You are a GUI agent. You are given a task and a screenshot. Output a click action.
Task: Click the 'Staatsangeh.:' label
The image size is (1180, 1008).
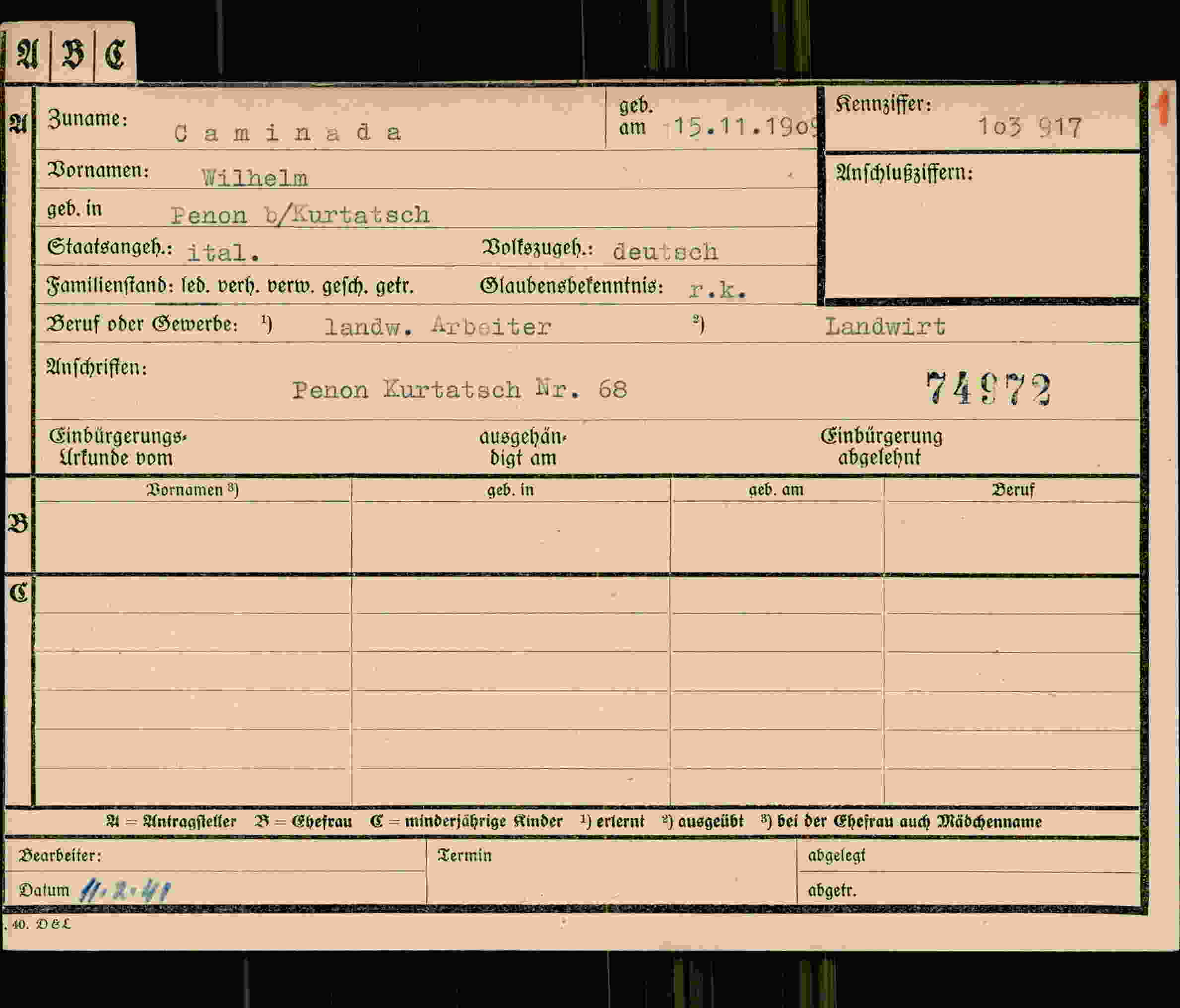click(x=109, y=247)
